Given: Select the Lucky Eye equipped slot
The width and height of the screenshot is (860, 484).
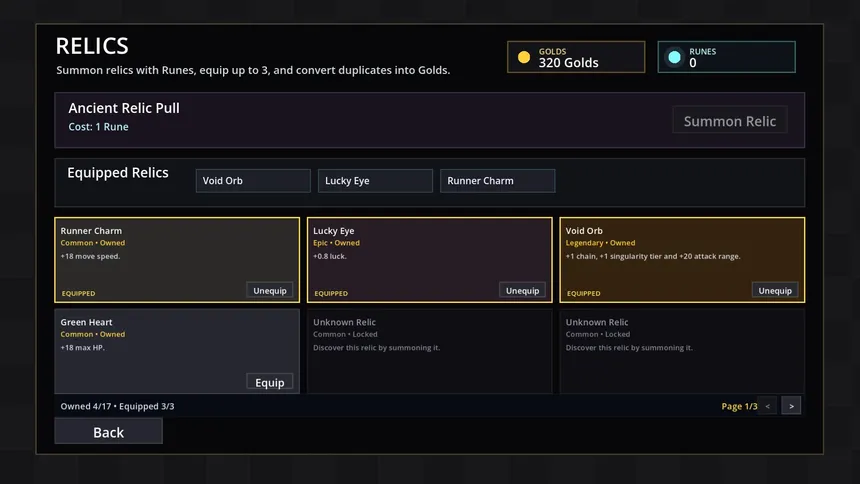Looking at the screenshot, I should coord(375,181).
